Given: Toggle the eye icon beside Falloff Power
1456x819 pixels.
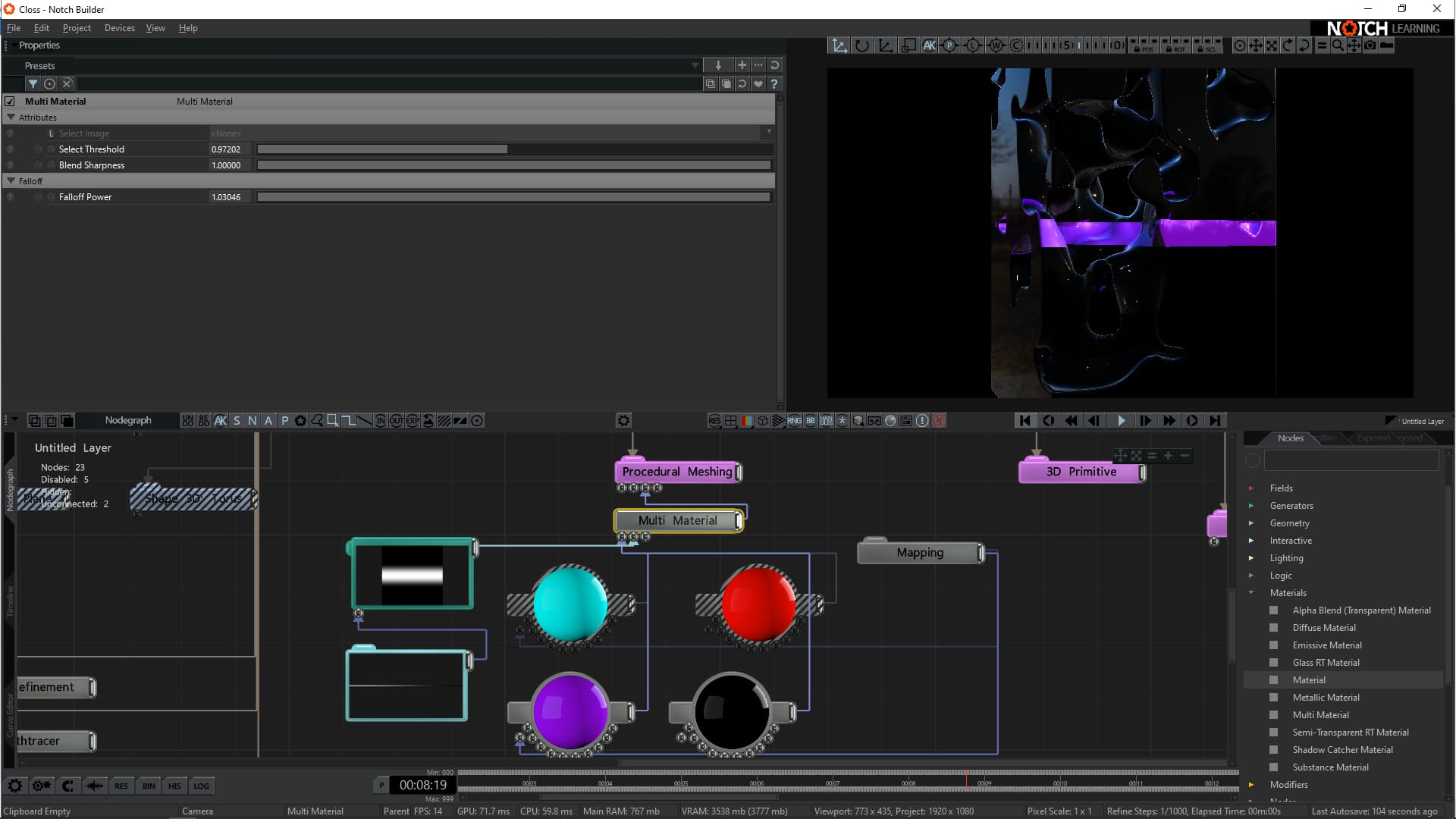Looking at the screenshot, I should click(10, 197).
